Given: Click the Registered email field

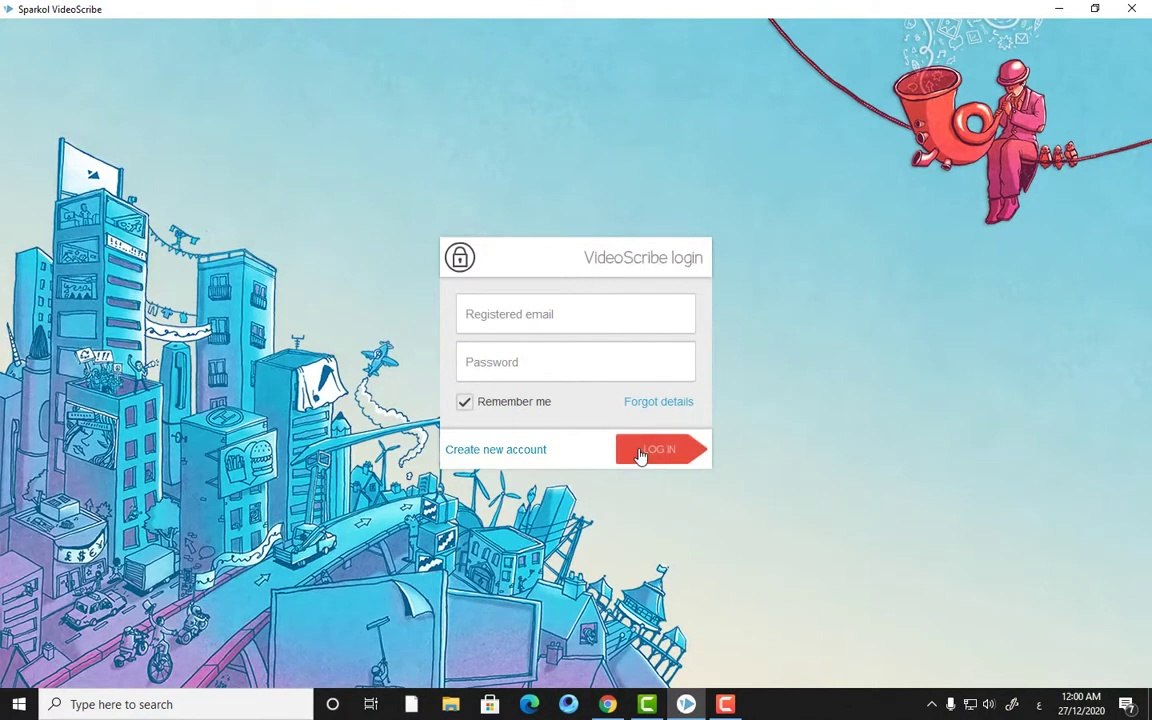Looking at the screenshot, I should click(x=575, y=314).
